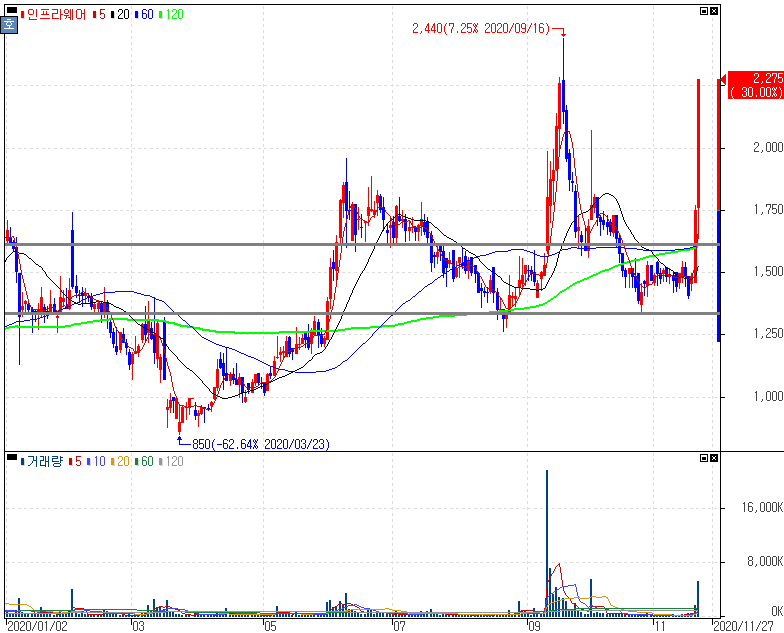Click the 05 month axis label
Viewport: 784px width, 633px height.
click(270, 626)
